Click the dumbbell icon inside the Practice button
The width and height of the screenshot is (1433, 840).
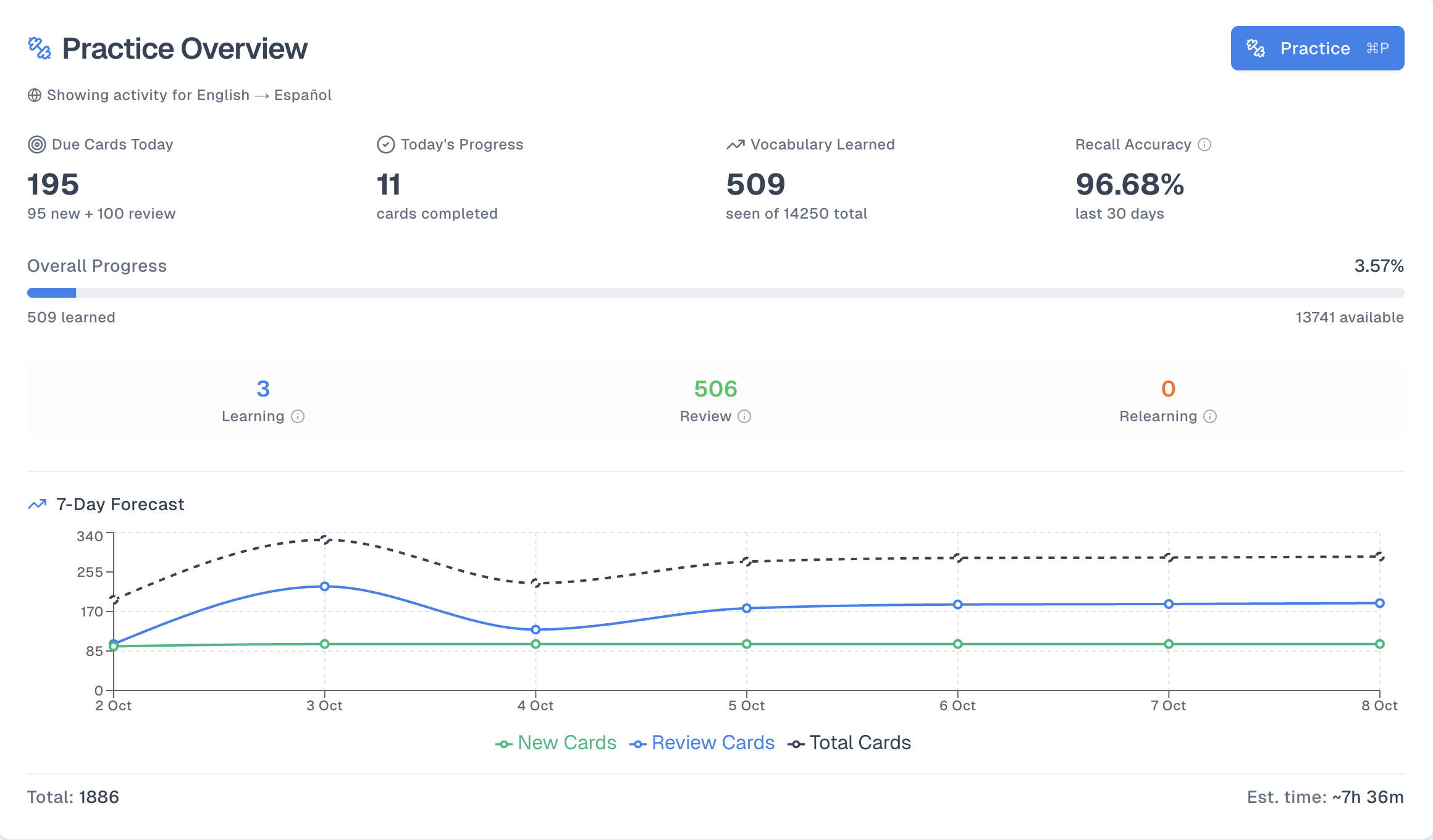(x=1256, y=48)
